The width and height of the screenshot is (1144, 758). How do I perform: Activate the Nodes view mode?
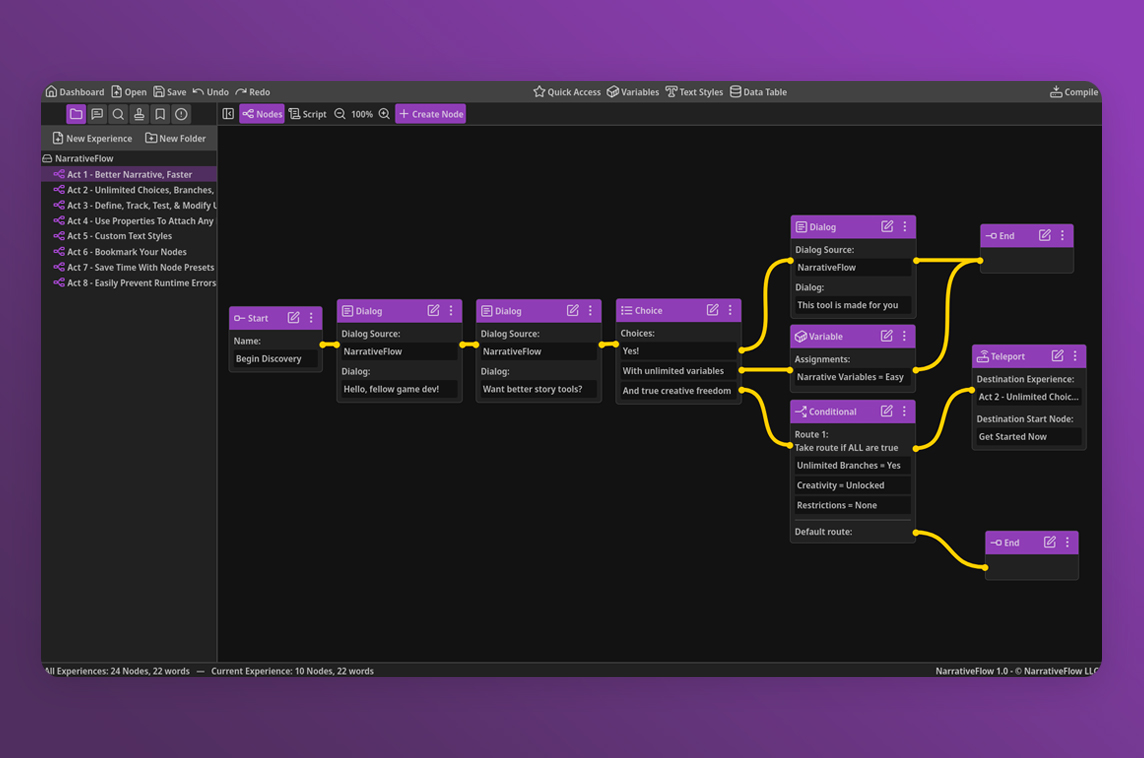(261, 114)
